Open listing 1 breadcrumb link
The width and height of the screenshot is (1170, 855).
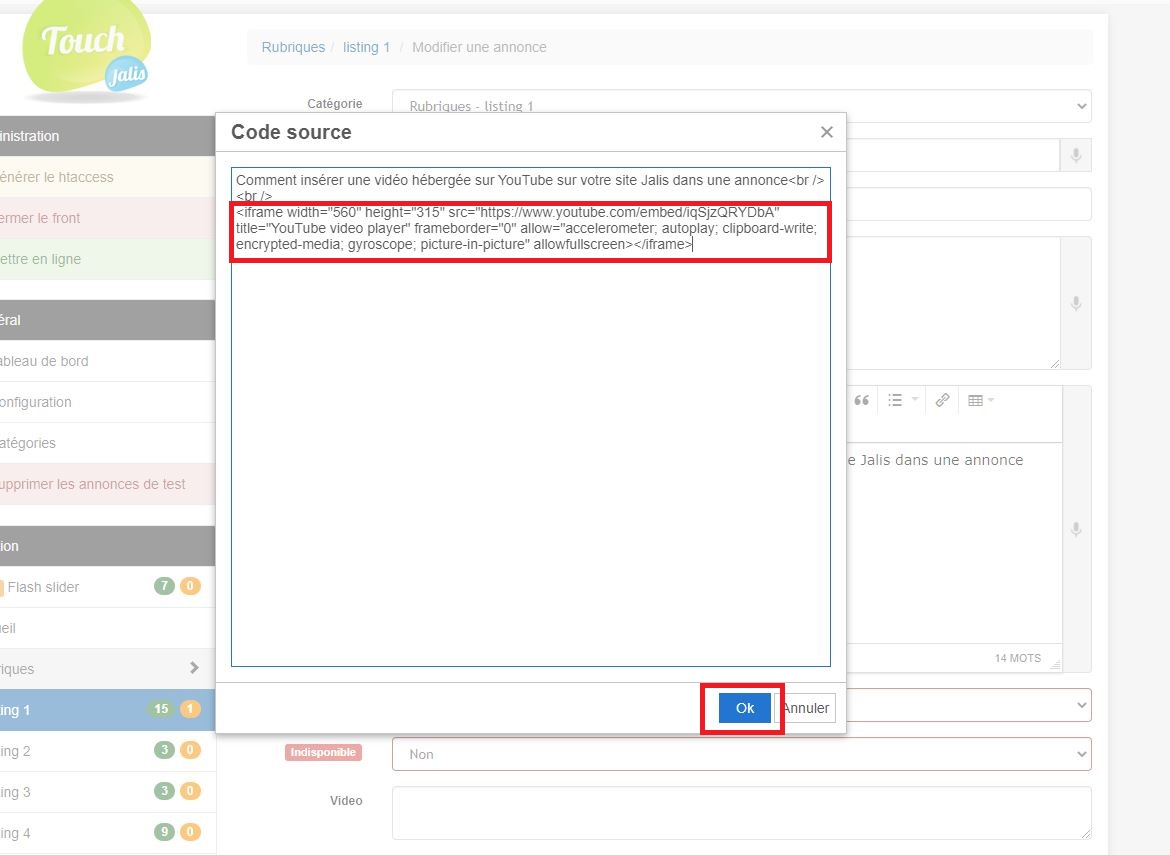click(x=366, y=47)
